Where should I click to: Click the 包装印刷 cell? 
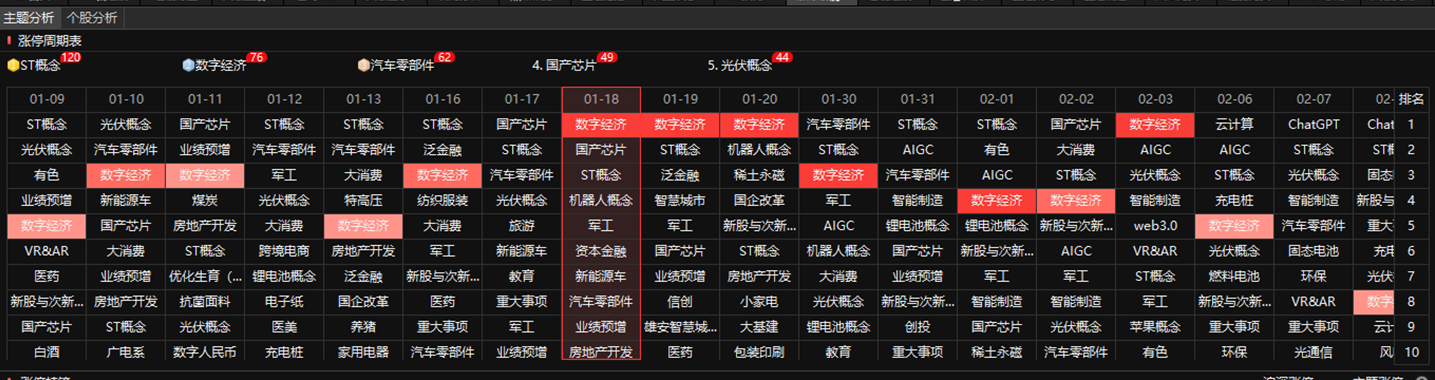coord(759,352)
